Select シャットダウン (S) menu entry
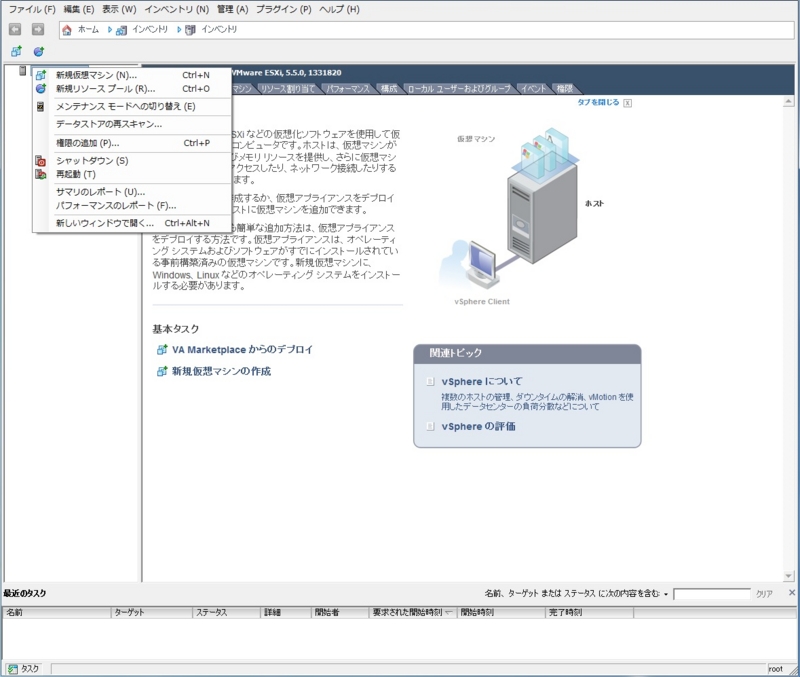This screenshot has width=800, height=677. pos(132,161)
